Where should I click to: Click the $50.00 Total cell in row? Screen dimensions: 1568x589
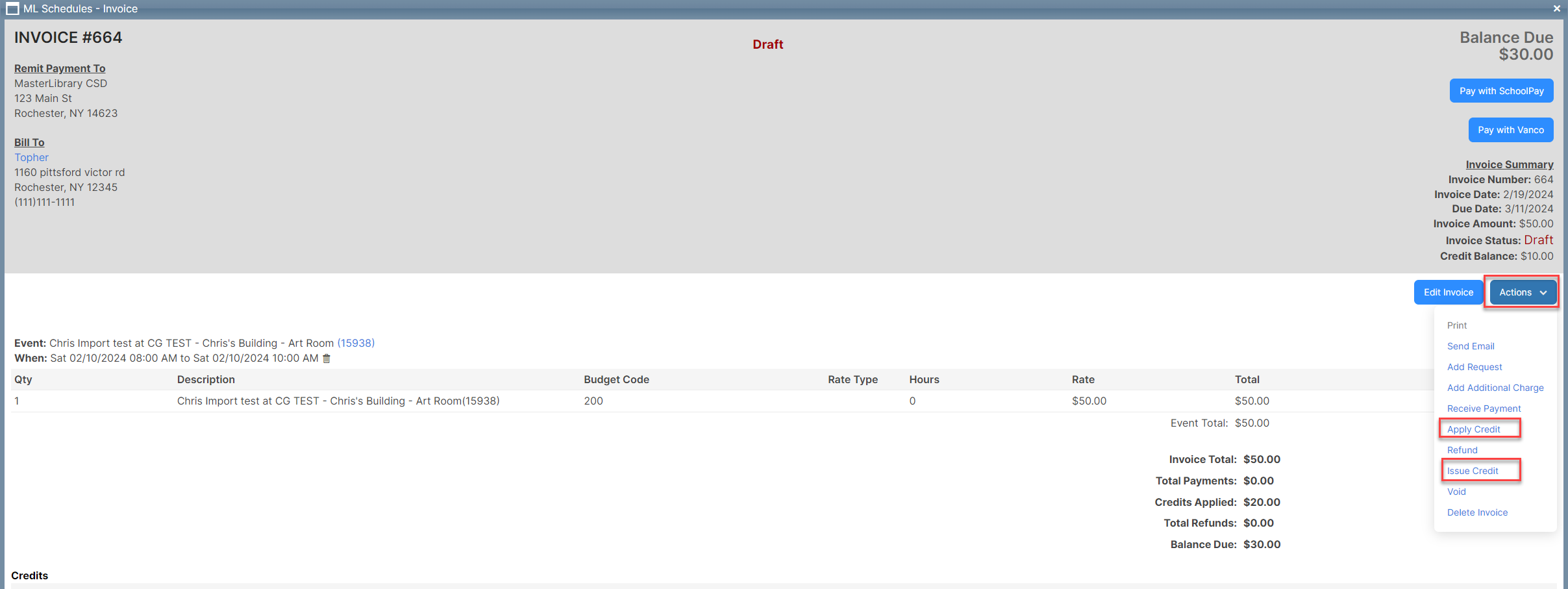tap(1252, 401)
